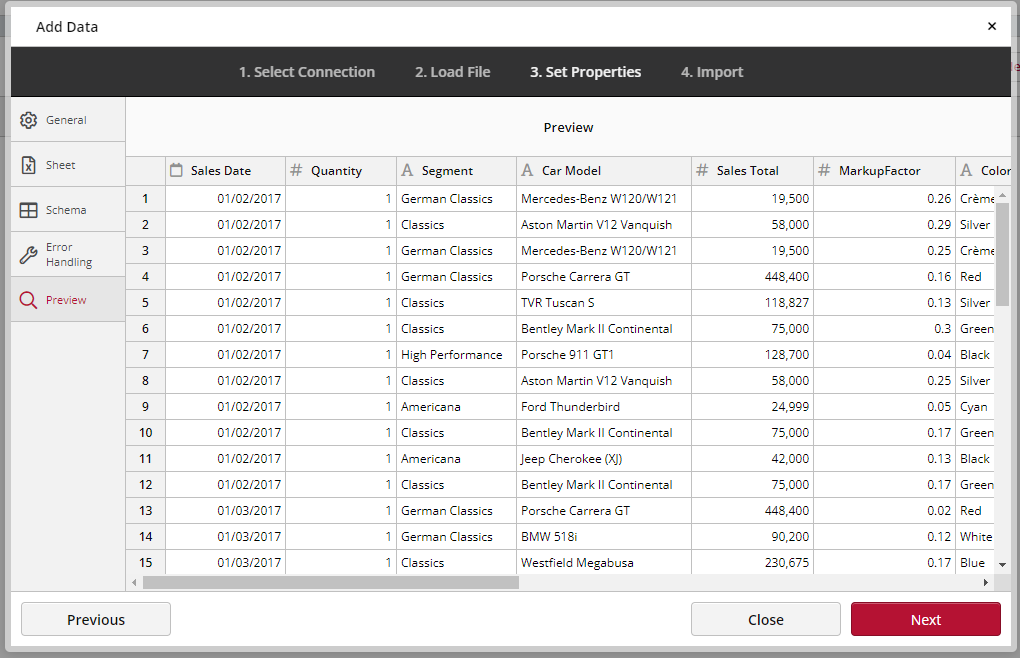Select the Segment column header
Image resolution: width=1020 pixels, height=658 pixels.
[456, 170]
